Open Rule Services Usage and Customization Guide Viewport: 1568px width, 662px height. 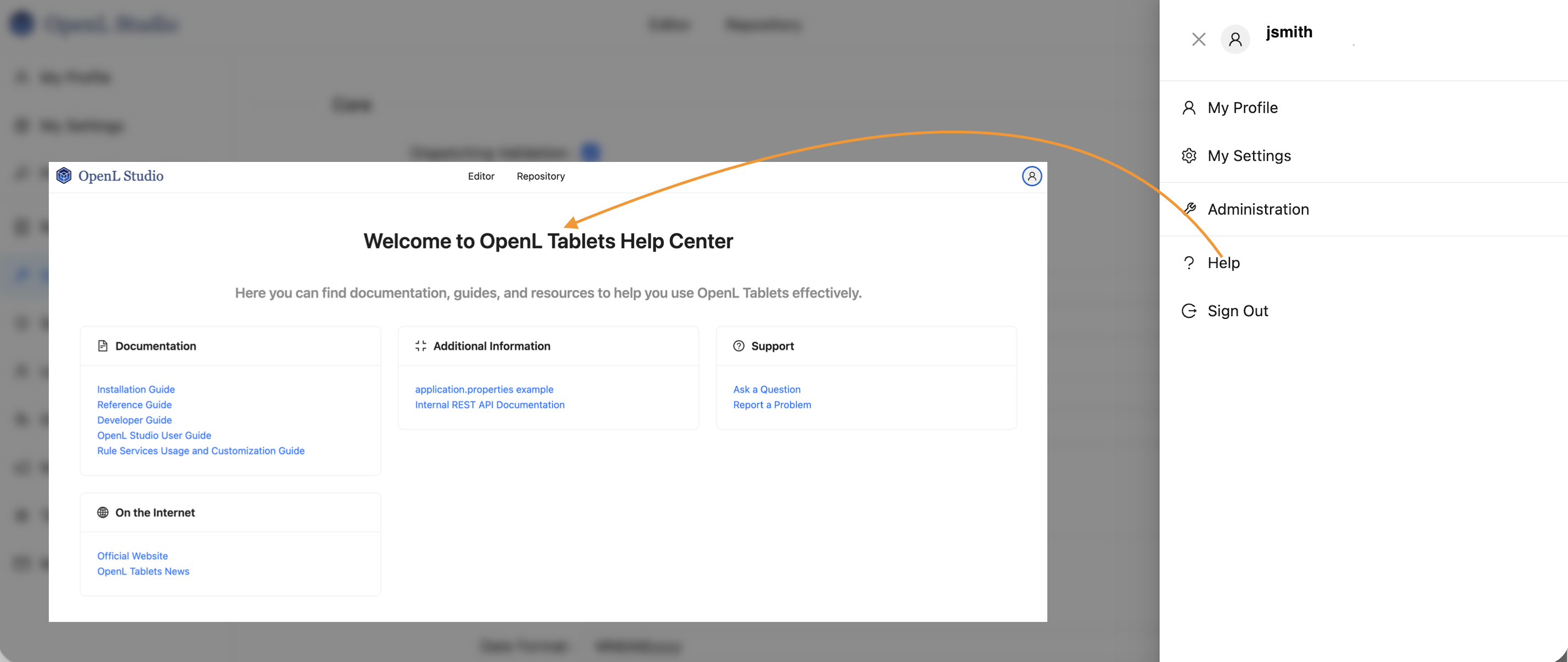click(201, 451)
